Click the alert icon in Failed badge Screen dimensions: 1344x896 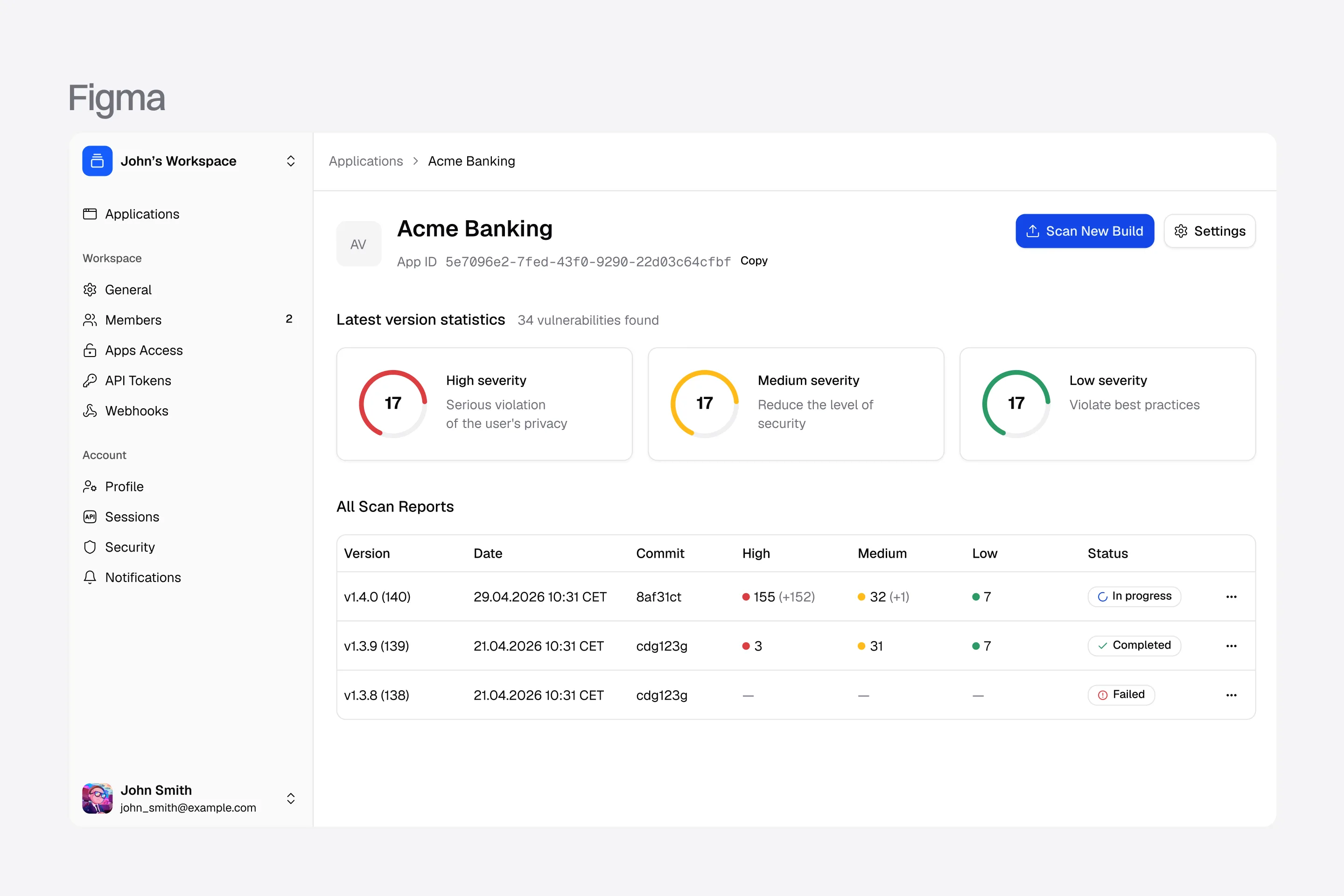[1102, 695]
